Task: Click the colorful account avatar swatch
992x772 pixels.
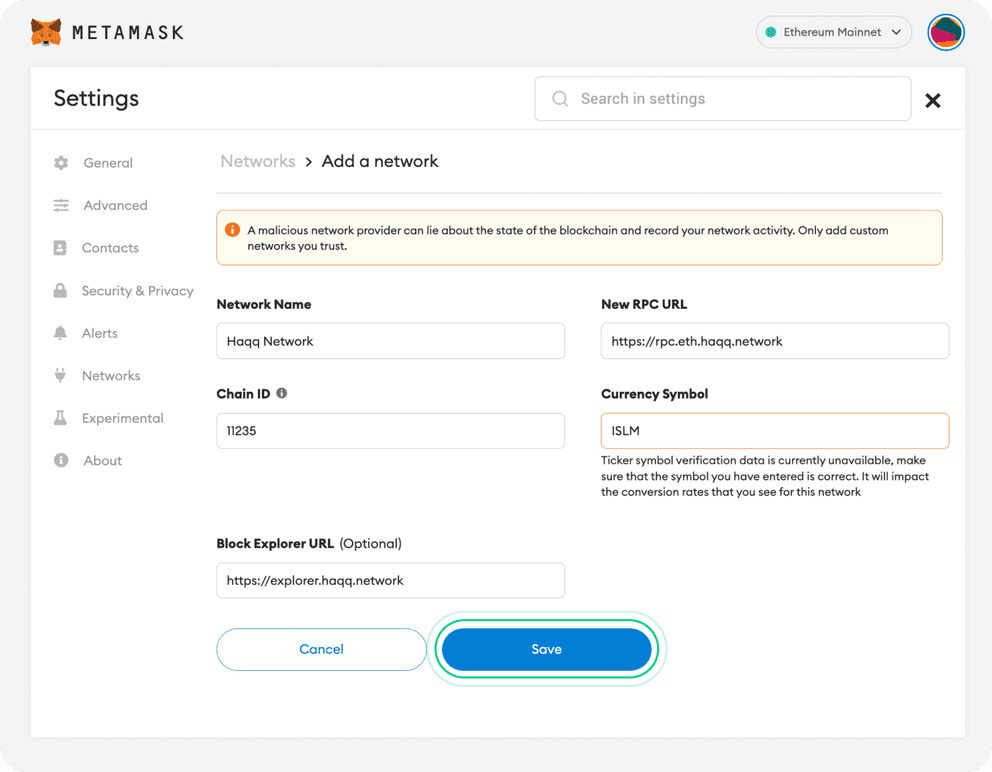Action: tap(945, 32)
